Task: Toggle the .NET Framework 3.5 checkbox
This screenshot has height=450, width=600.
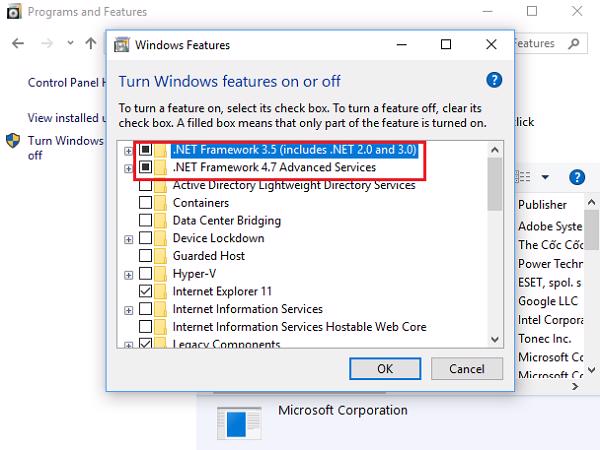Action: click(x=146, y=150)
